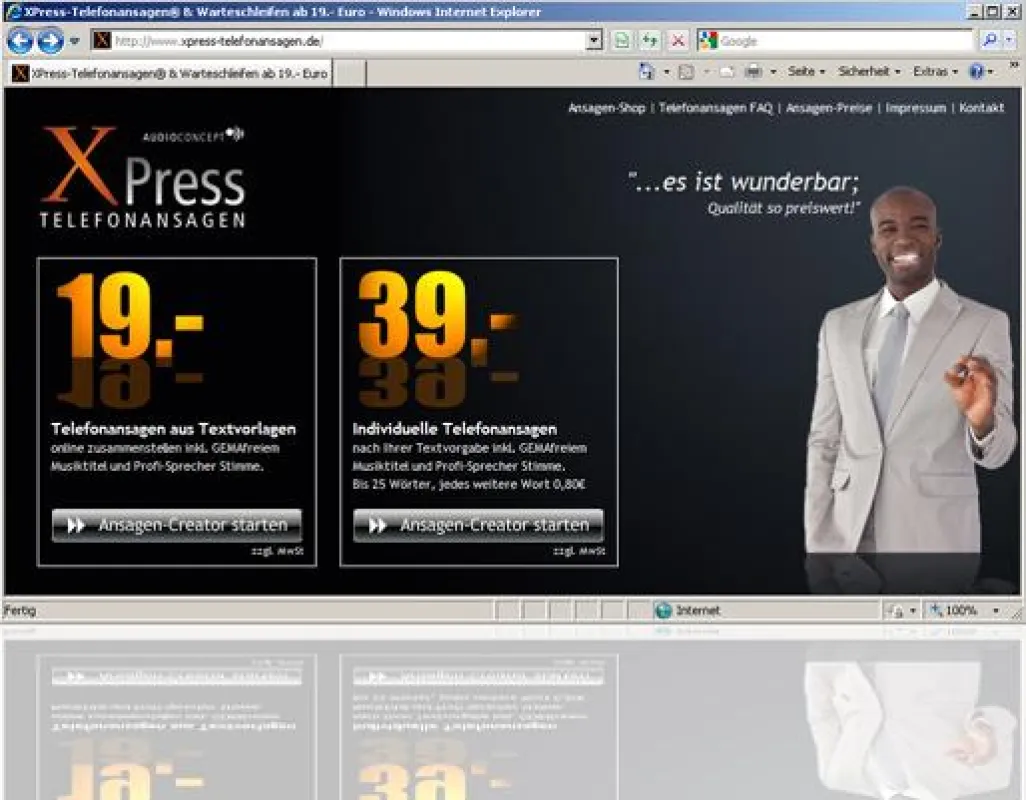The height and width of the screenshot is (800, 1026).
Task: Start Ansagen-Creator in the 19.- box
Action: pyautogui.click(x=177, y=525)
